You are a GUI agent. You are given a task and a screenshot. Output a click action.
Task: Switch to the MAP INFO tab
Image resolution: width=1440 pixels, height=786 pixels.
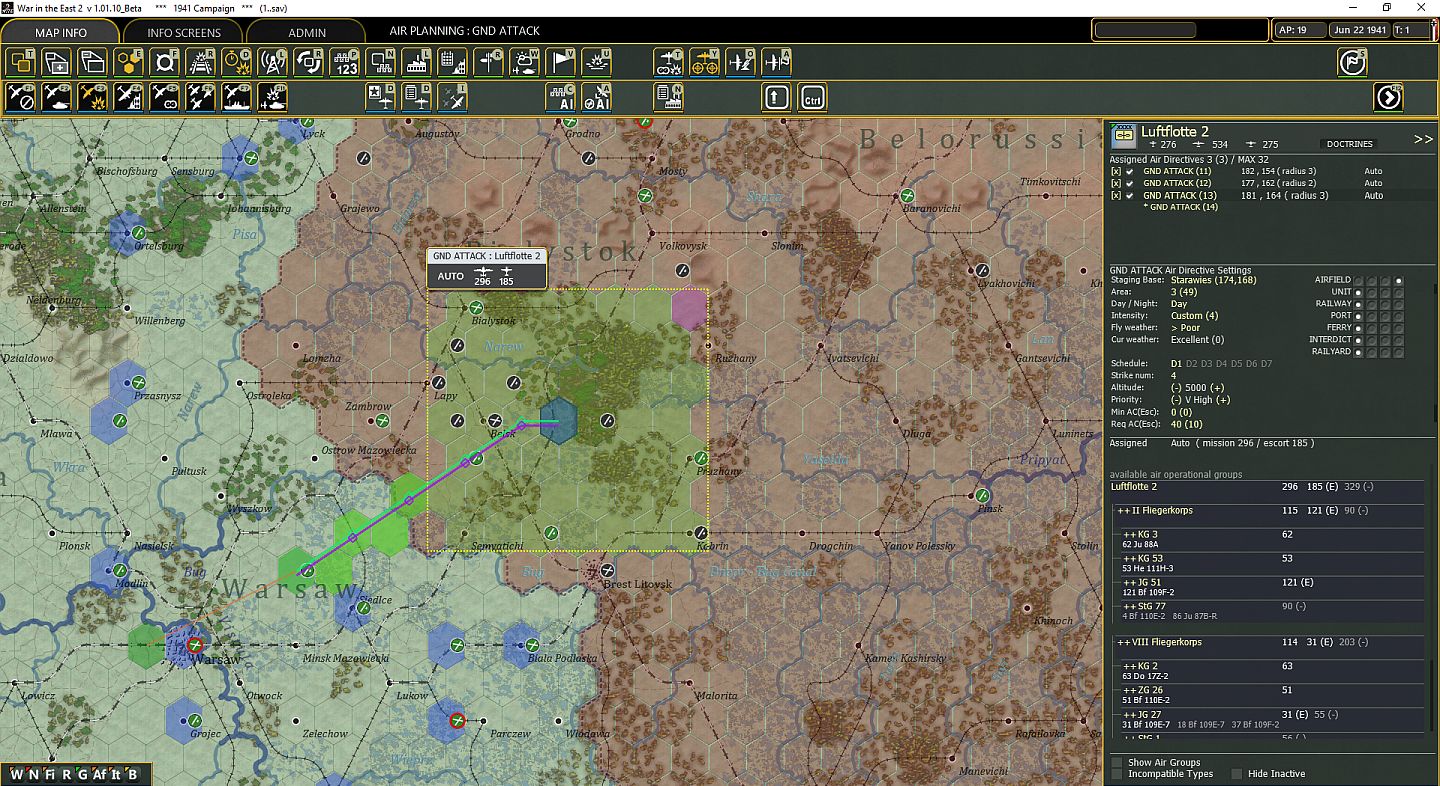click(x=61, y=32)
